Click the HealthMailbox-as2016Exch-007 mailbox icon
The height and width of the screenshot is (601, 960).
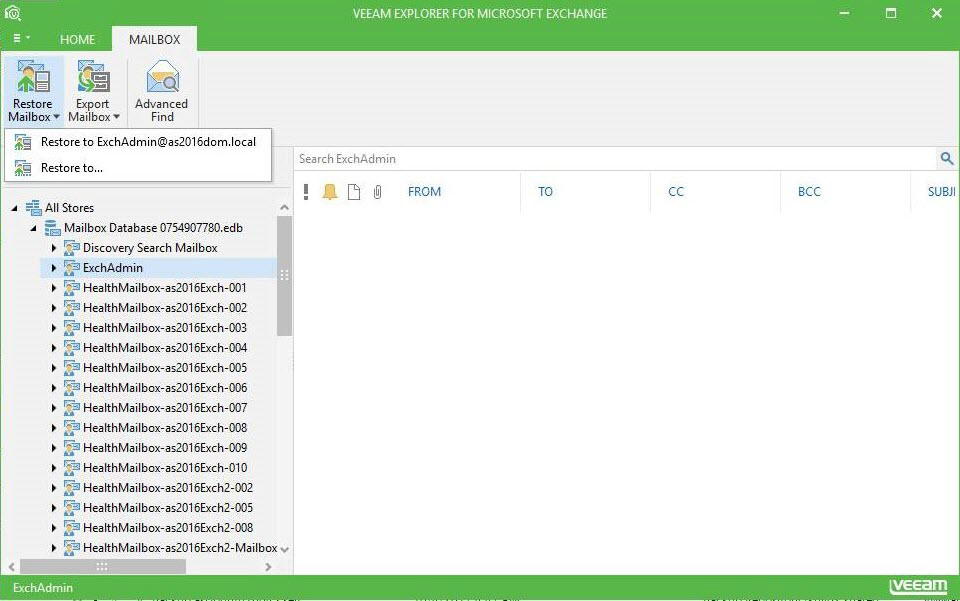(72, 408)
